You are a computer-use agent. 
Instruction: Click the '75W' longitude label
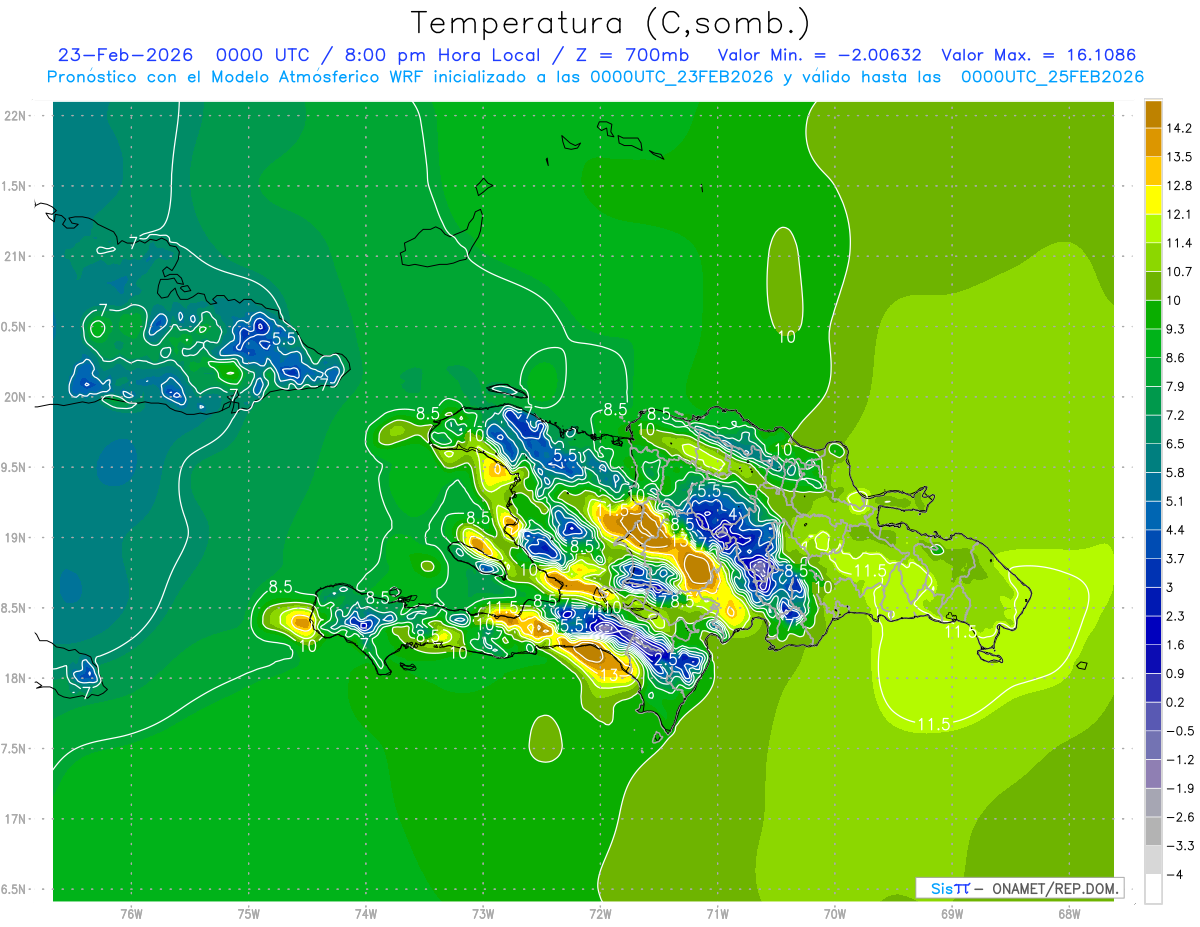[x=249, y=914]
